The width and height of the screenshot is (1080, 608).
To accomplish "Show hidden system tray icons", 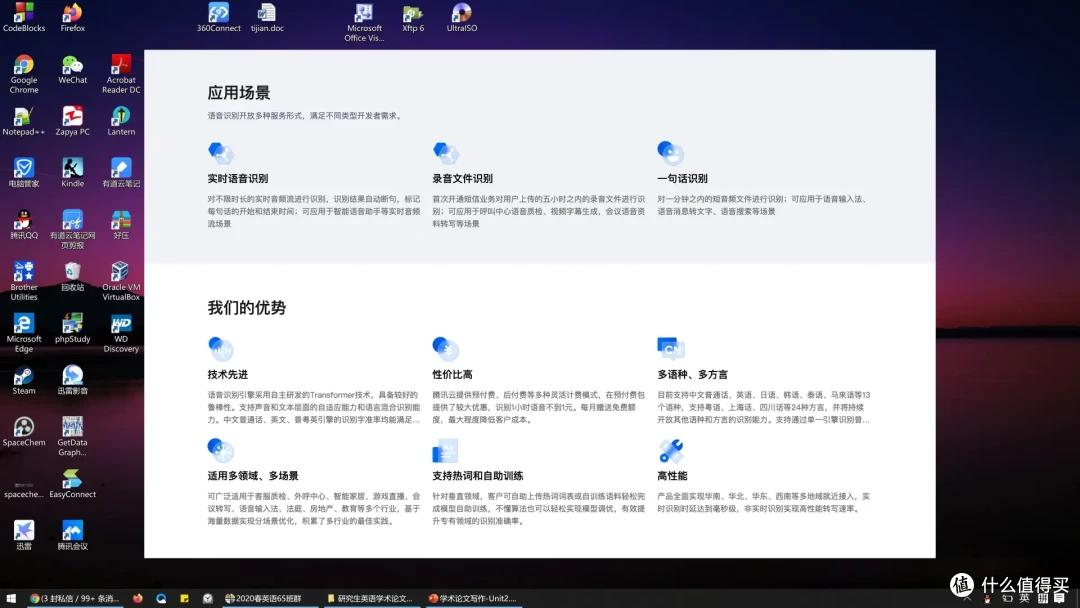I will (967, 599).
